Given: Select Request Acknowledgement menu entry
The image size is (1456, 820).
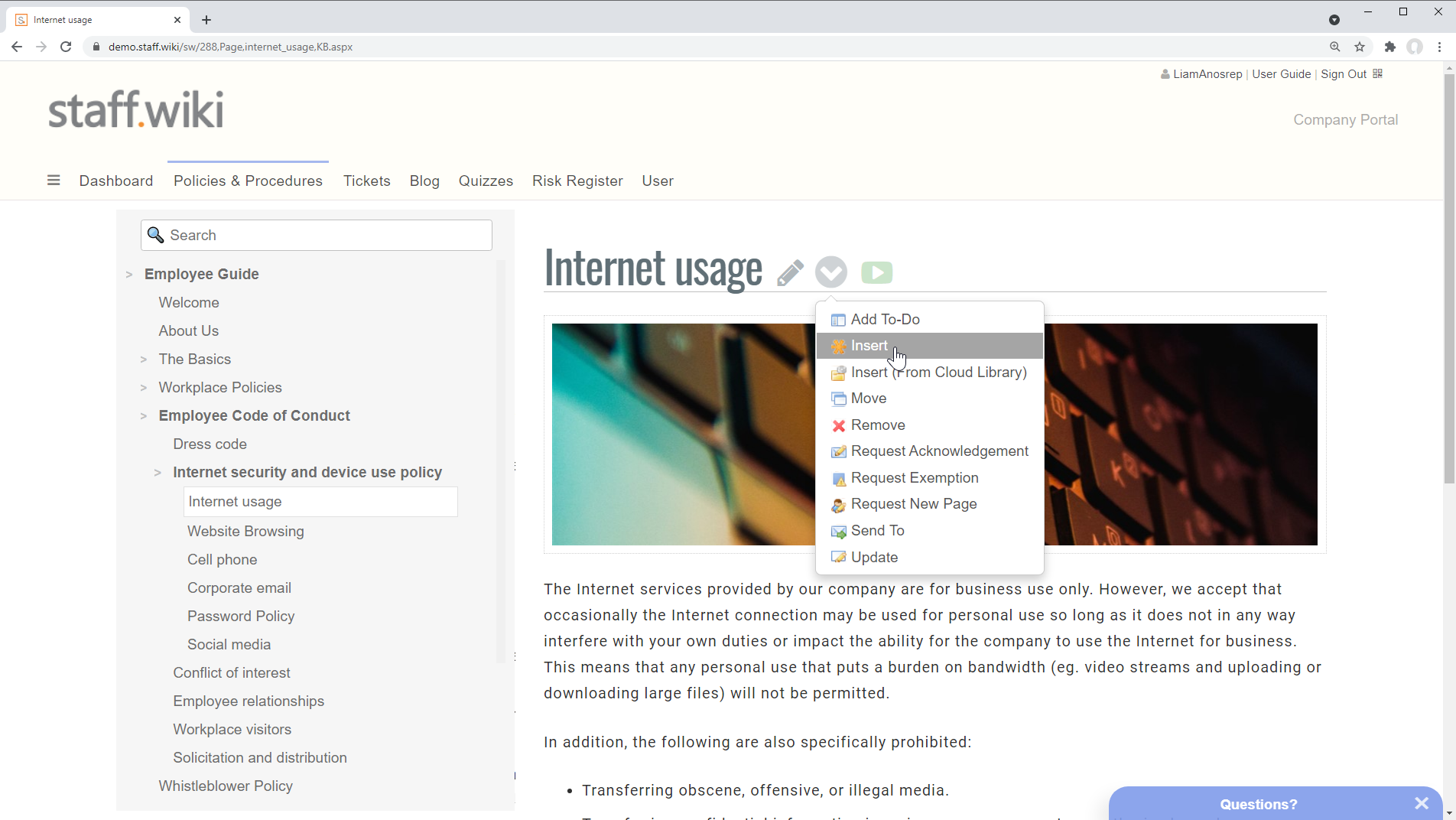Looking at the screenshot, I should click(x=930, y=451).
